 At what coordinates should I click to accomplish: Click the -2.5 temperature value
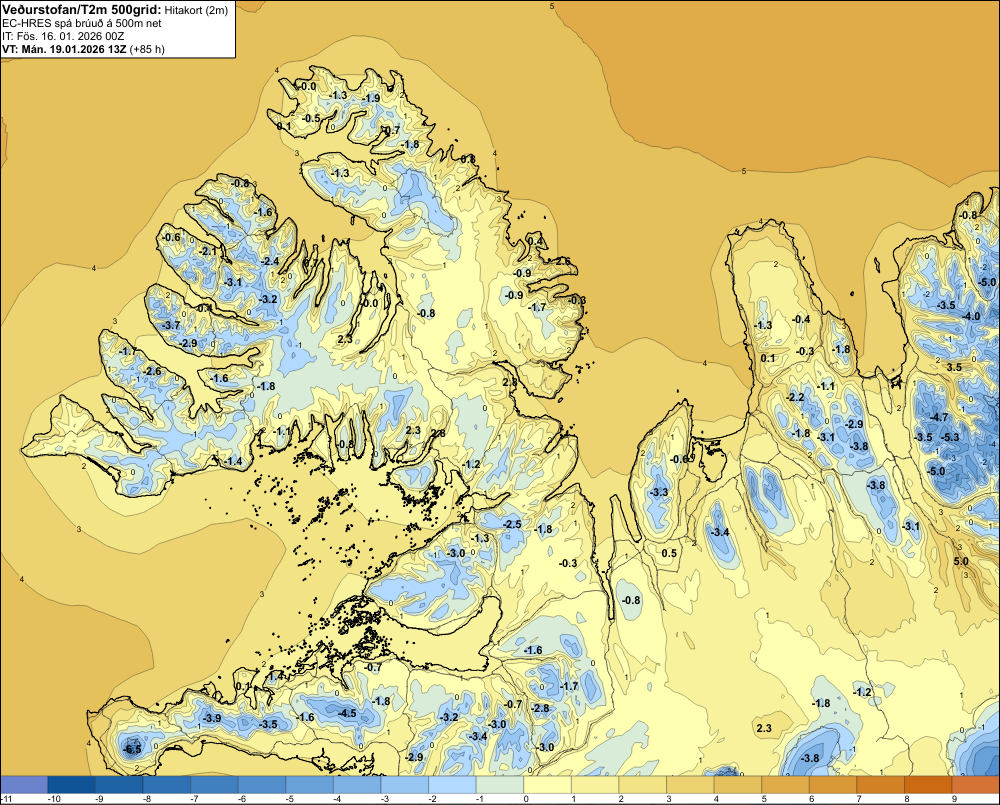[x=513, y=524]
